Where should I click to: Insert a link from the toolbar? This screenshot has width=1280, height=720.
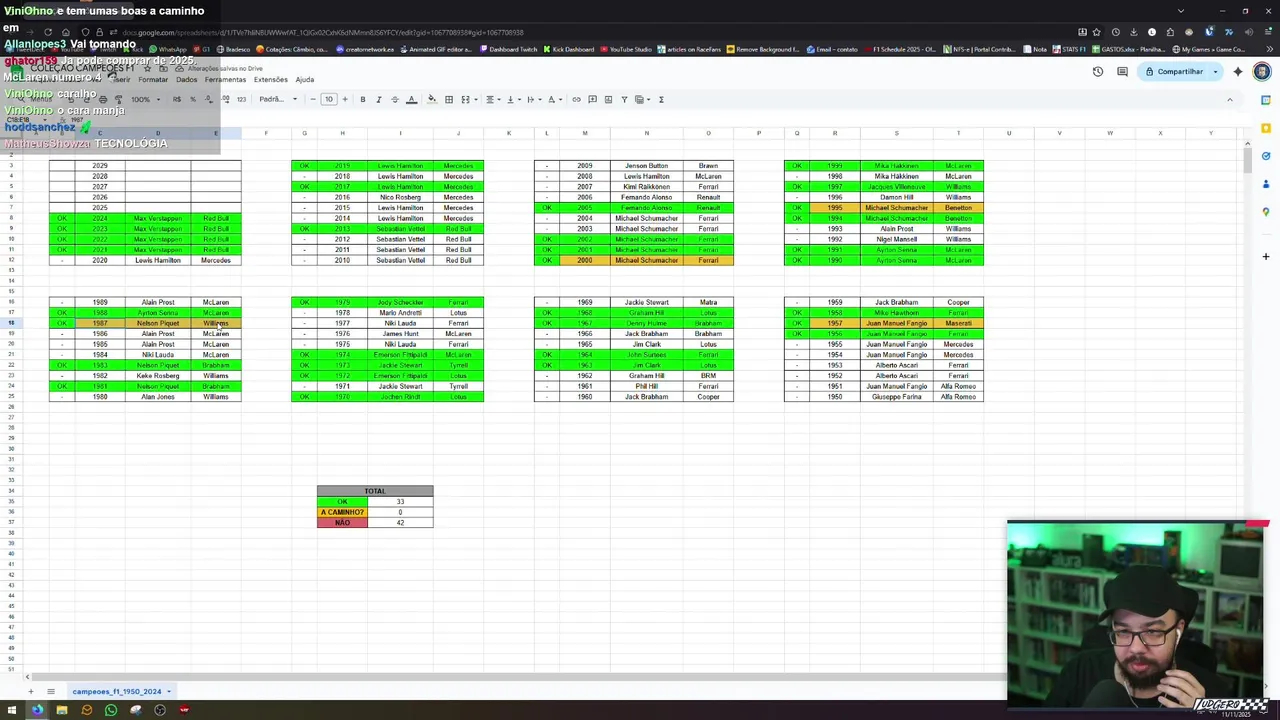click(576, 99)
